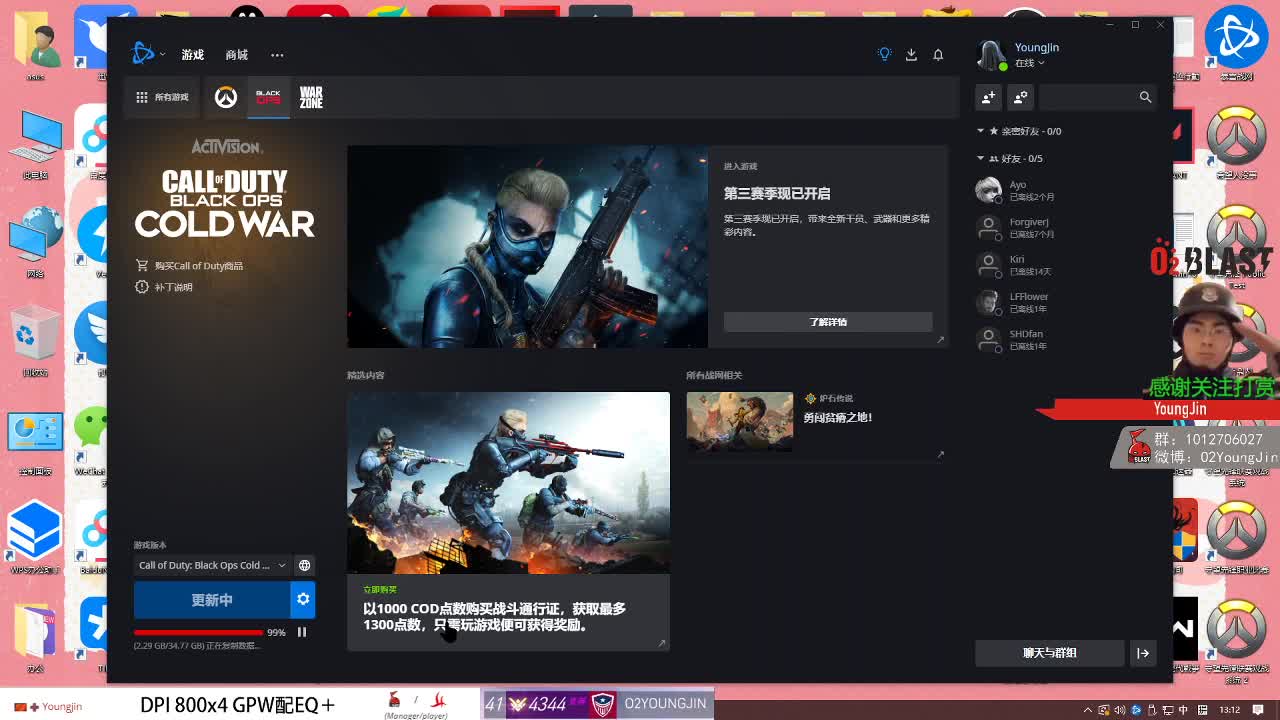Screen dimensions: 1280x720
Task: Click the battle pass text starting 以1000 COD点数
Action: click(494, 616)
